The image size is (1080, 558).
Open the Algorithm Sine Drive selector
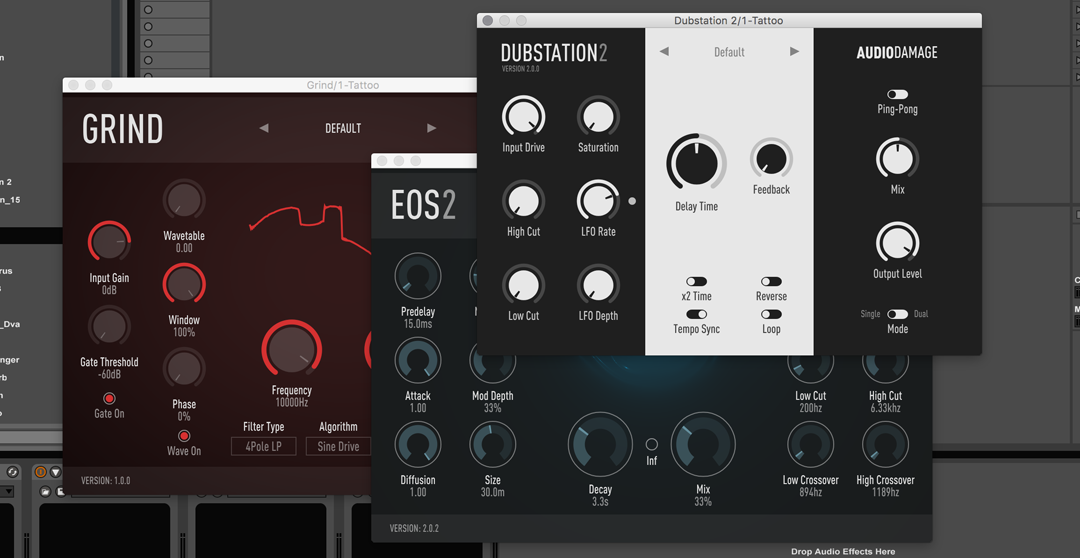(338, 446)
